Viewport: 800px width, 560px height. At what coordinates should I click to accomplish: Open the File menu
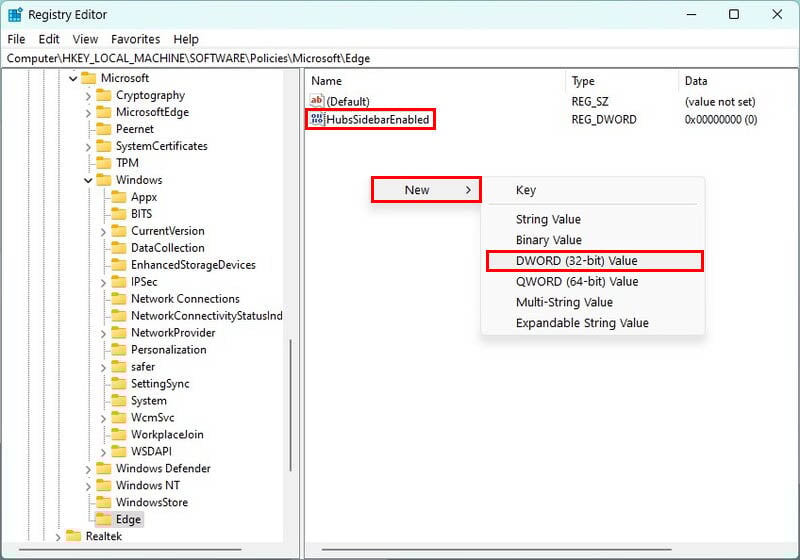click(x=16, y=39)
